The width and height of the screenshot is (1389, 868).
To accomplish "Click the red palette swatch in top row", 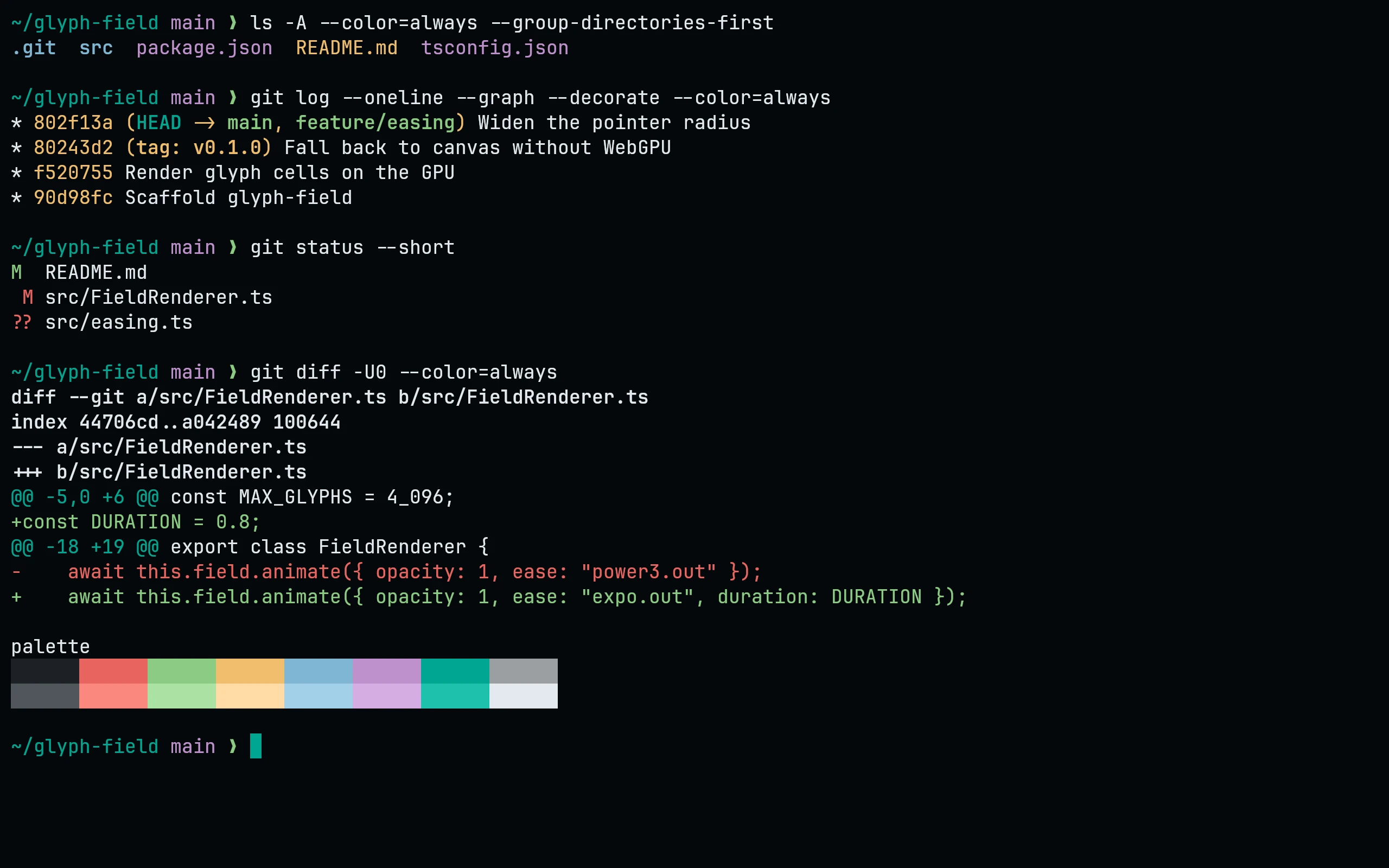I will tap(113, 671).
